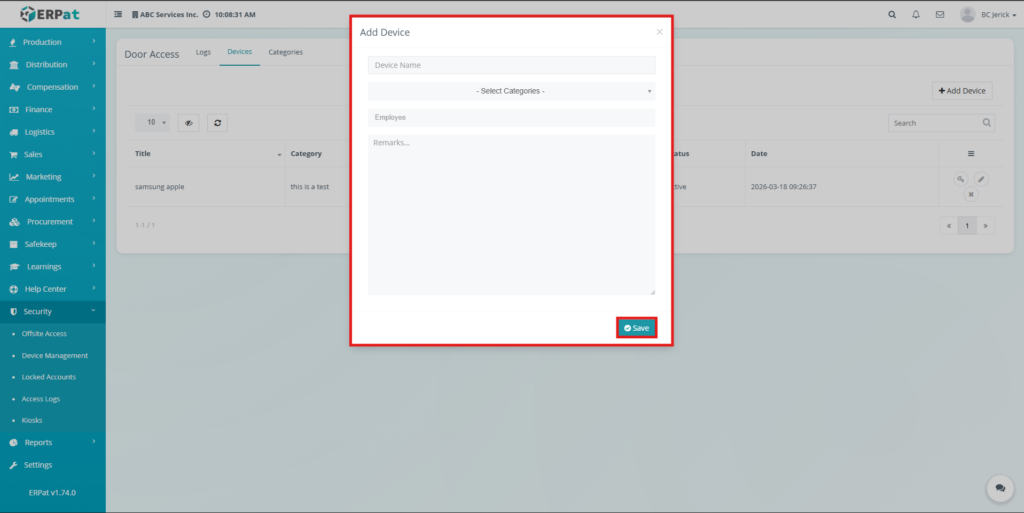The image size is (1024, 513).
Task: Click the Employee input field
Action: coord(511,117)
